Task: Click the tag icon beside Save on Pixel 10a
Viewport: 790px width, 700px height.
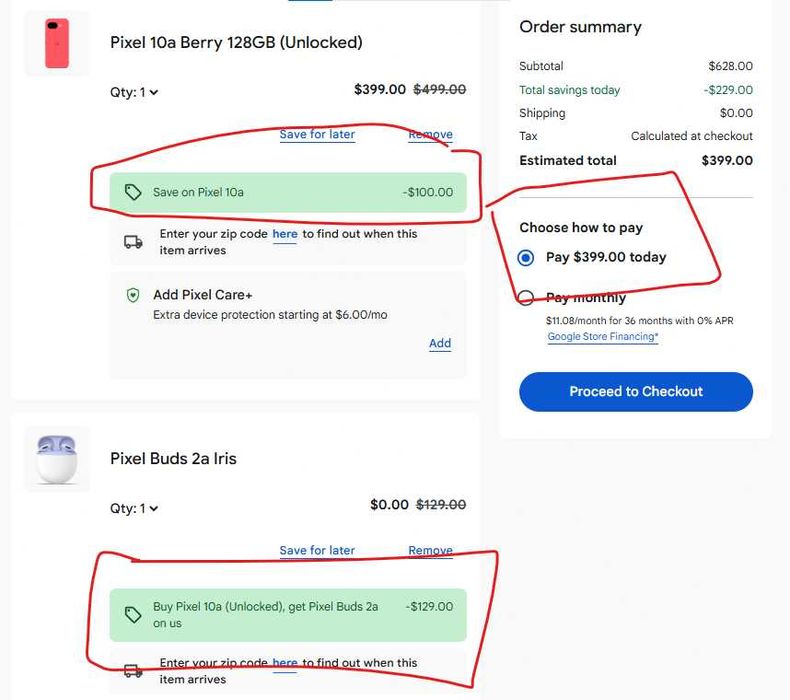Action: coord(133,192)
